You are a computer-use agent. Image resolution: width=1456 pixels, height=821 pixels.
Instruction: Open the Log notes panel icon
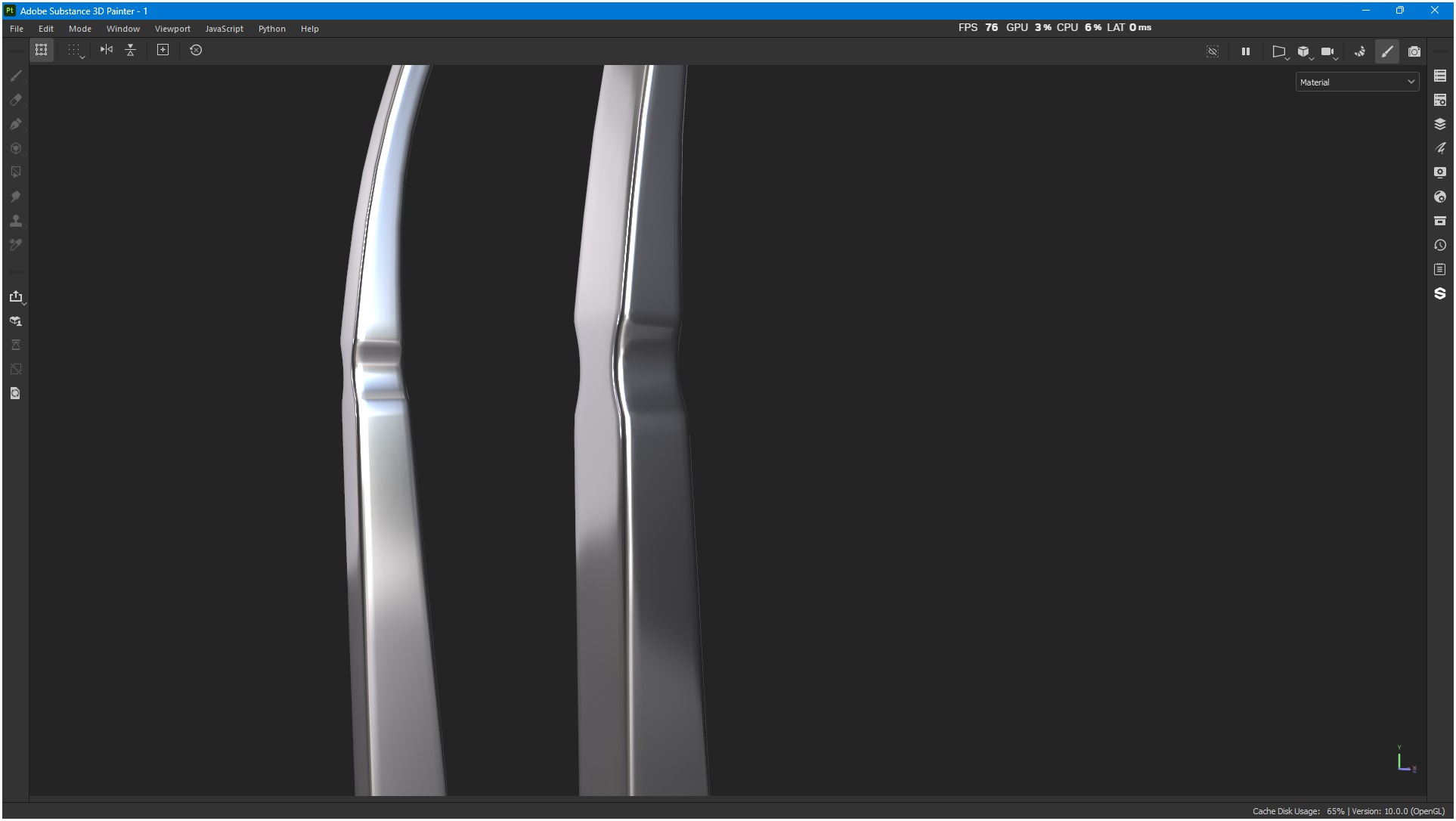click(x=1439, y=269)
